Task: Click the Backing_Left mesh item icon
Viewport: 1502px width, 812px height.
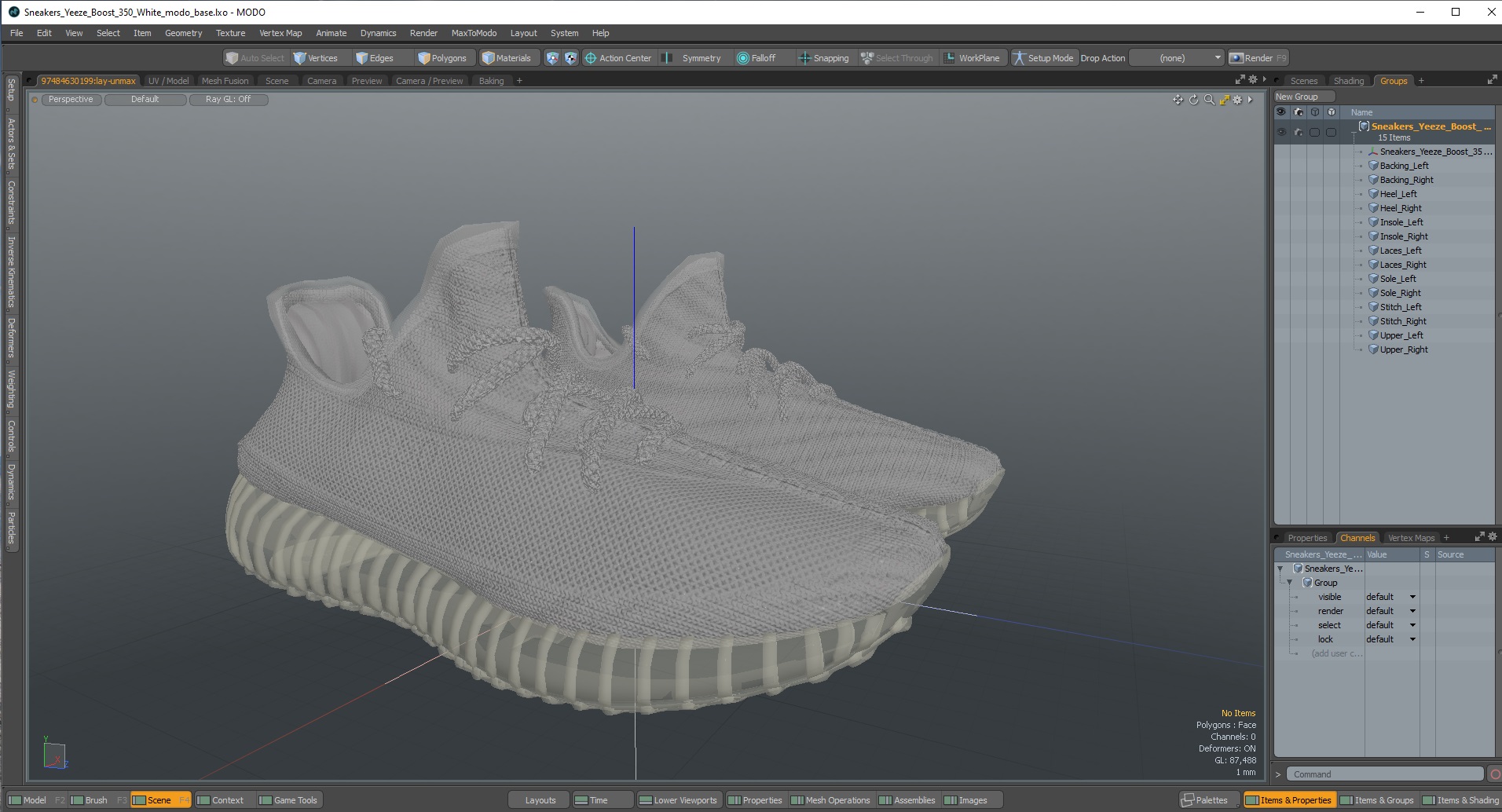Action: pyautogui.click(x=1373, y=166)
